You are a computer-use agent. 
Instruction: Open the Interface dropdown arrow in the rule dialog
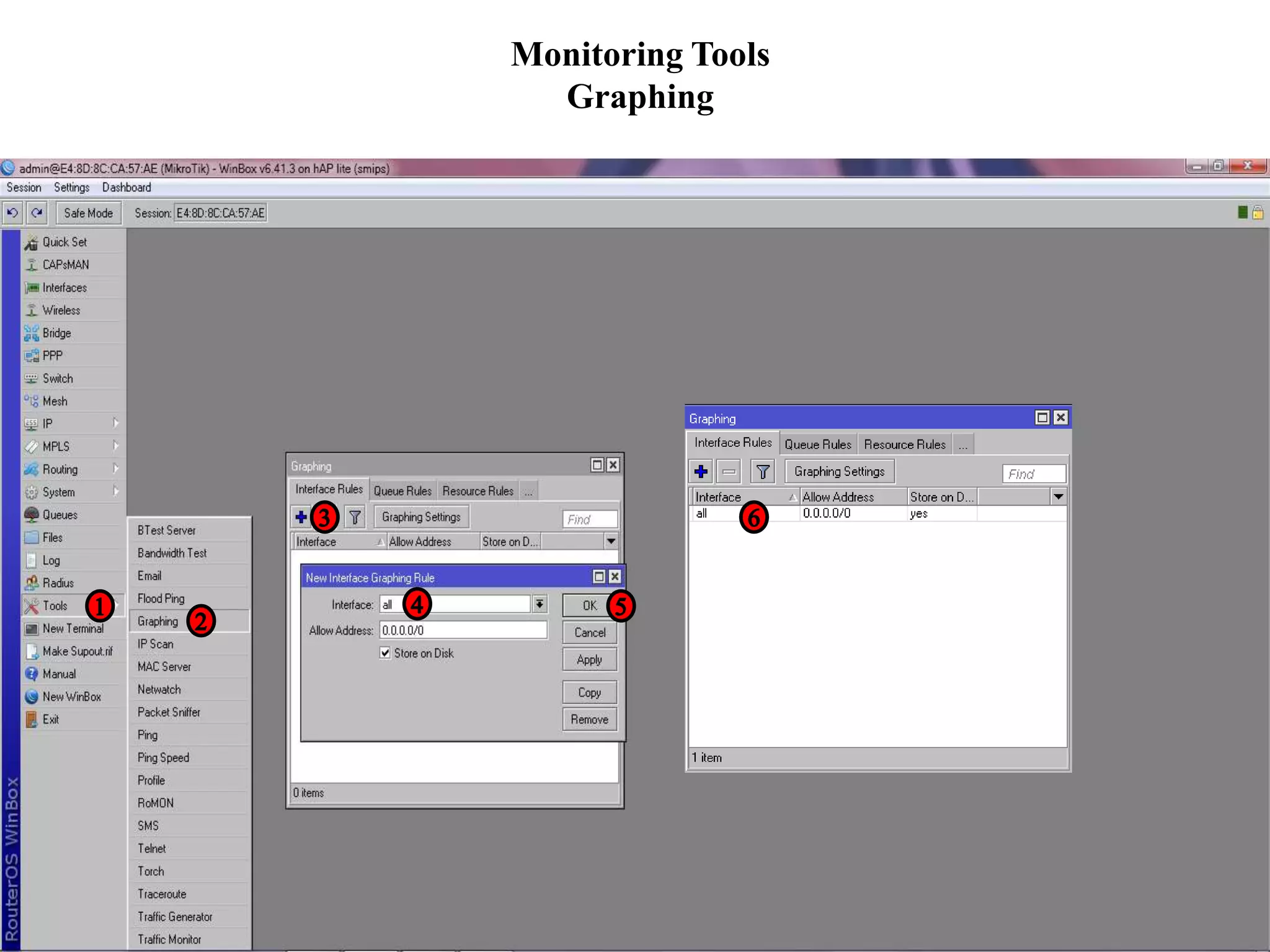[540, 604]
